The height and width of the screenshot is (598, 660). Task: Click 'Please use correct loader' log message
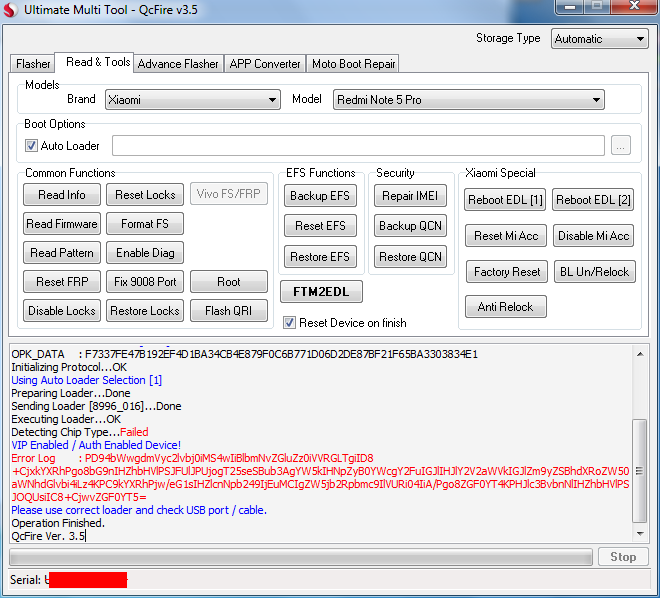(x=139, y=510)
